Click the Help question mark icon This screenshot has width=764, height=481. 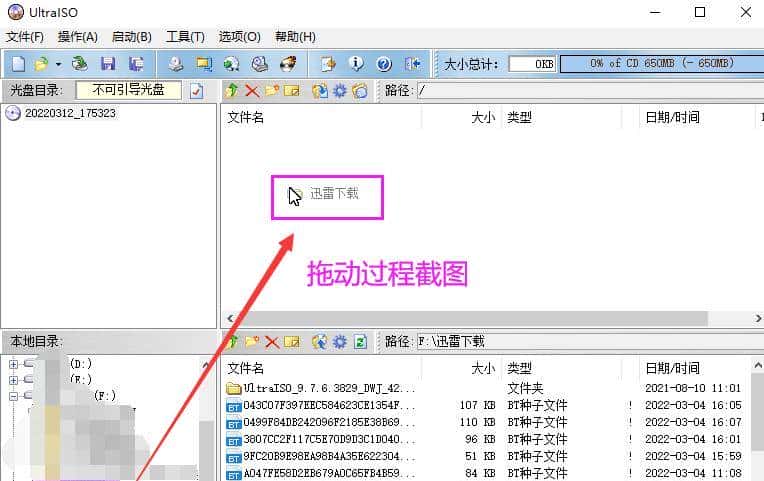click(x=384, y=64)
